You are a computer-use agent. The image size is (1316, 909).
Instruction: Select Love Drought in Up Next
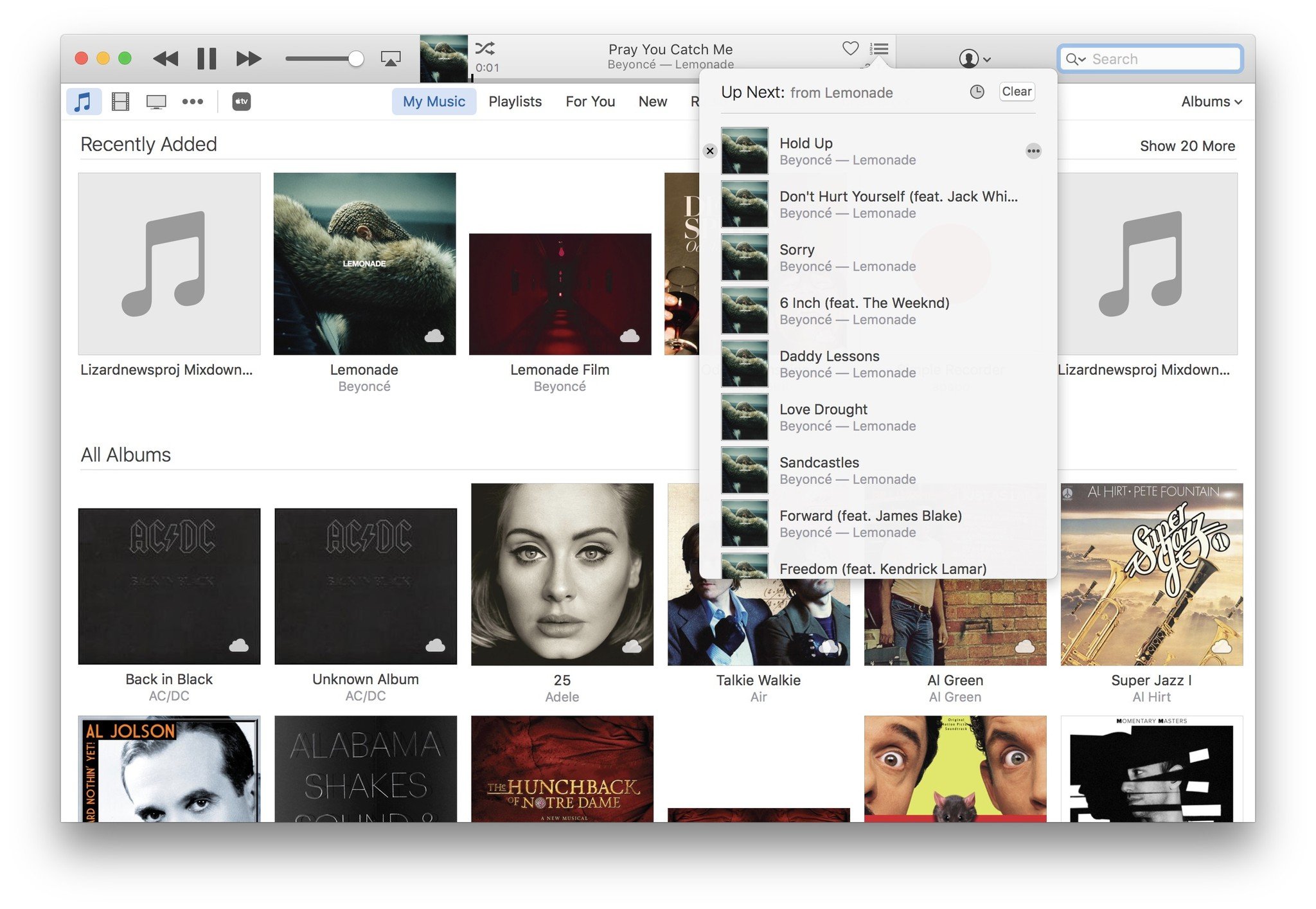click(x=878, y=418)
